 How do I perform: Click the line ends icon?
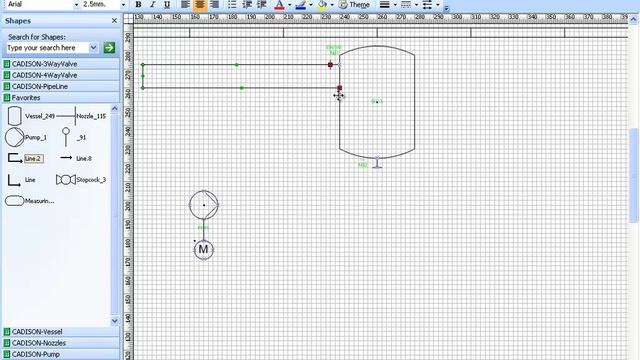(x=427, y=4)
